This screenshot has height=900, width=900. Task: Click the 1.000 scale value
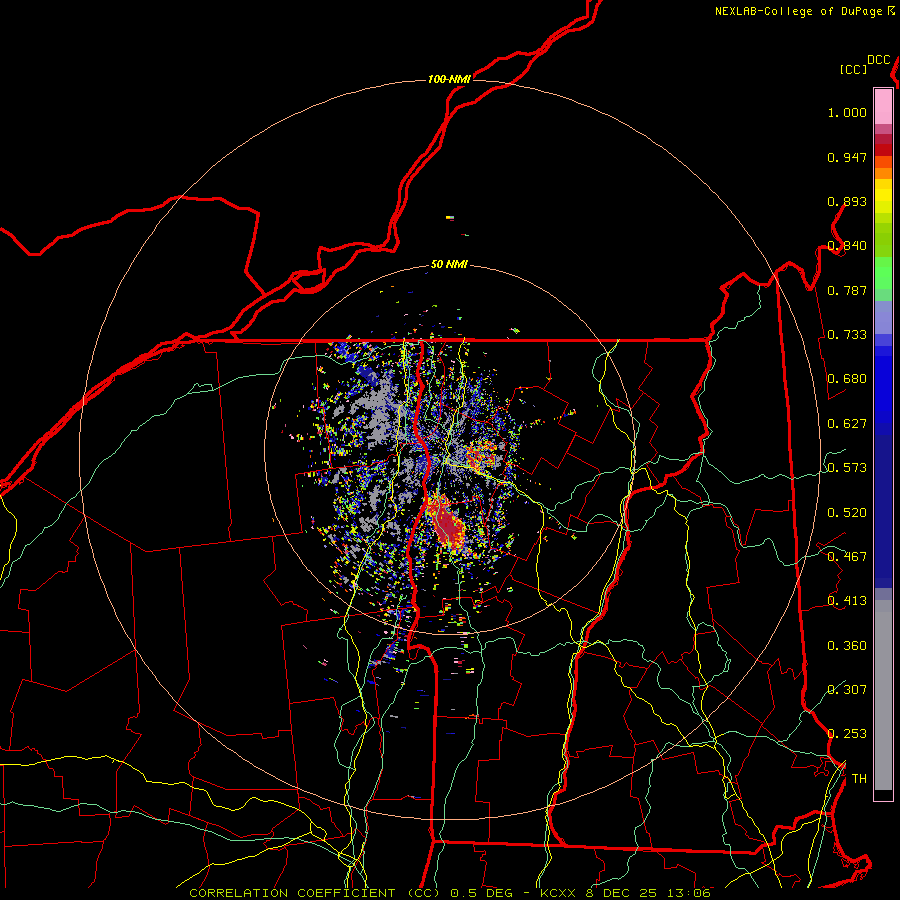(847, 113)
